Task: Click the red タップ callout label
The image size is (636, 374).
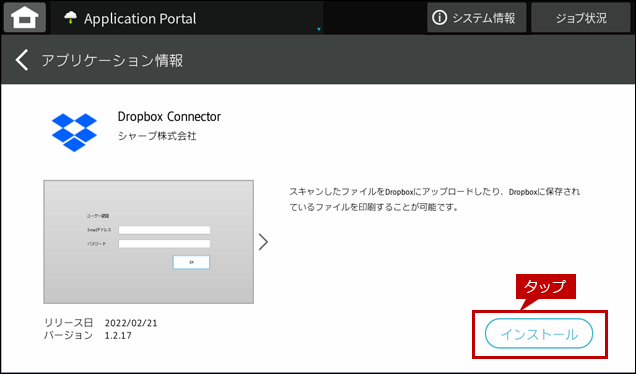Action: click(546, 286)
